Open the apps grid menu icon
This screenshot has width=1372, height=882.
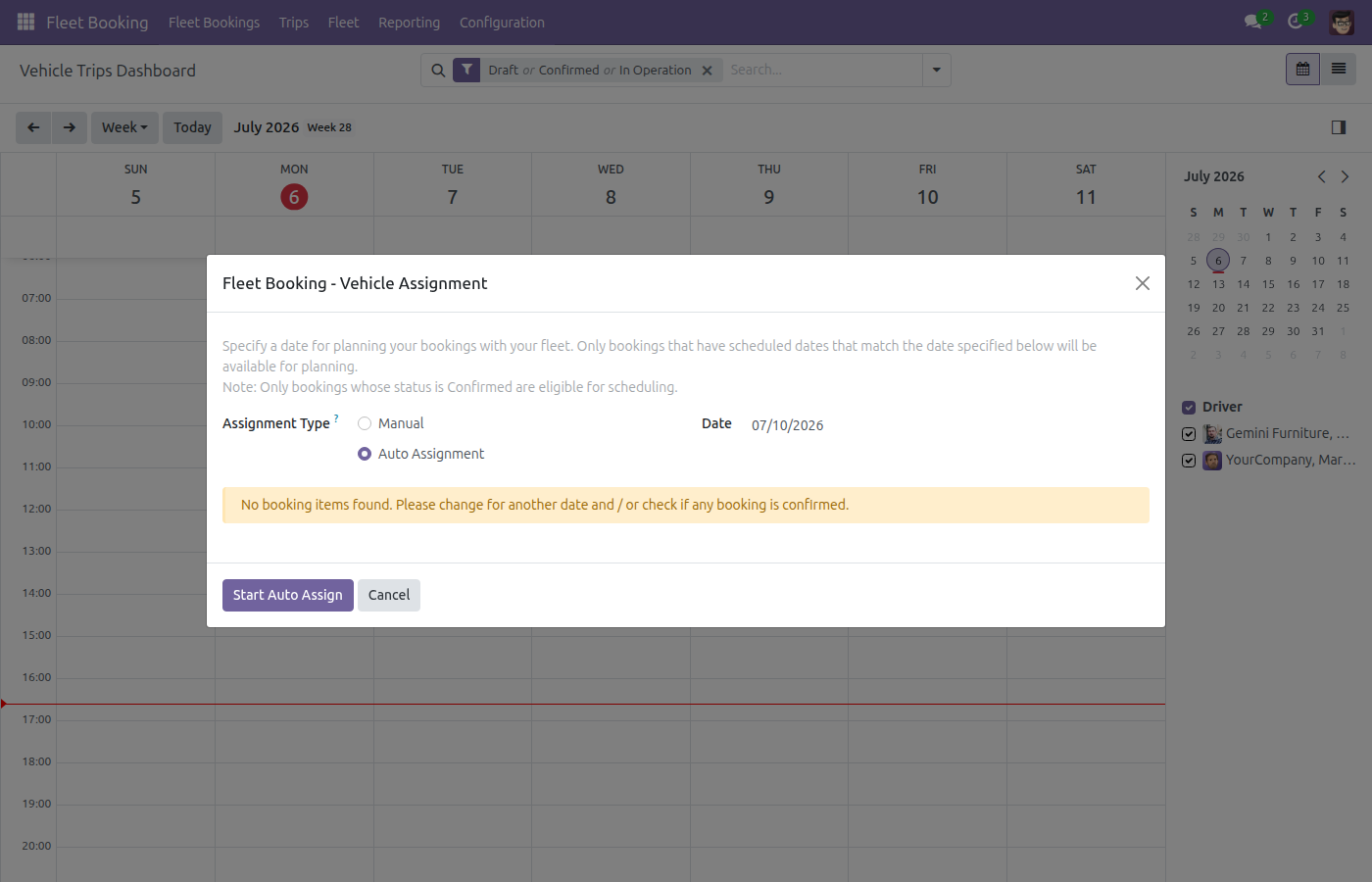pyautogui.click(x=26, y=22)
